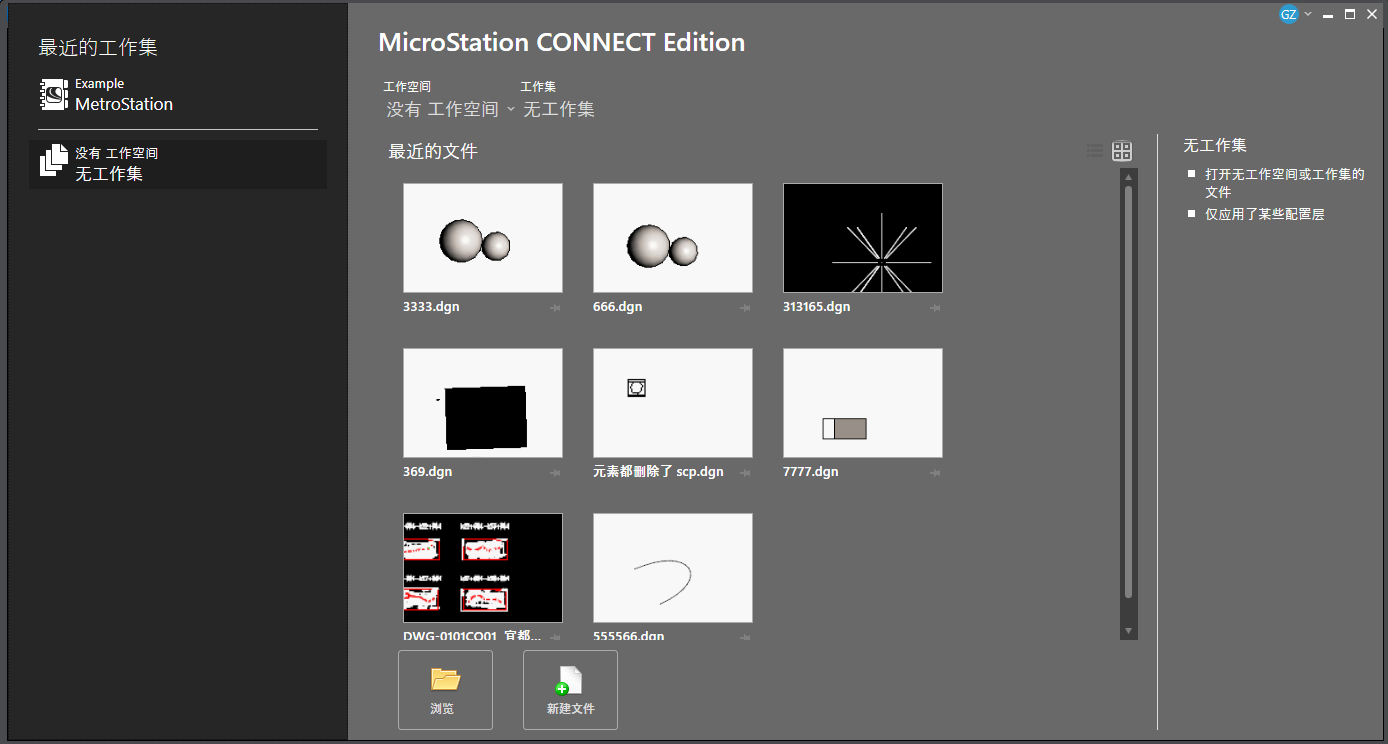The width and height of the screenshot is (1388, 744).
Task: Click the 无工作集 heading in the right panel
Action: (x=1215, y=145)
